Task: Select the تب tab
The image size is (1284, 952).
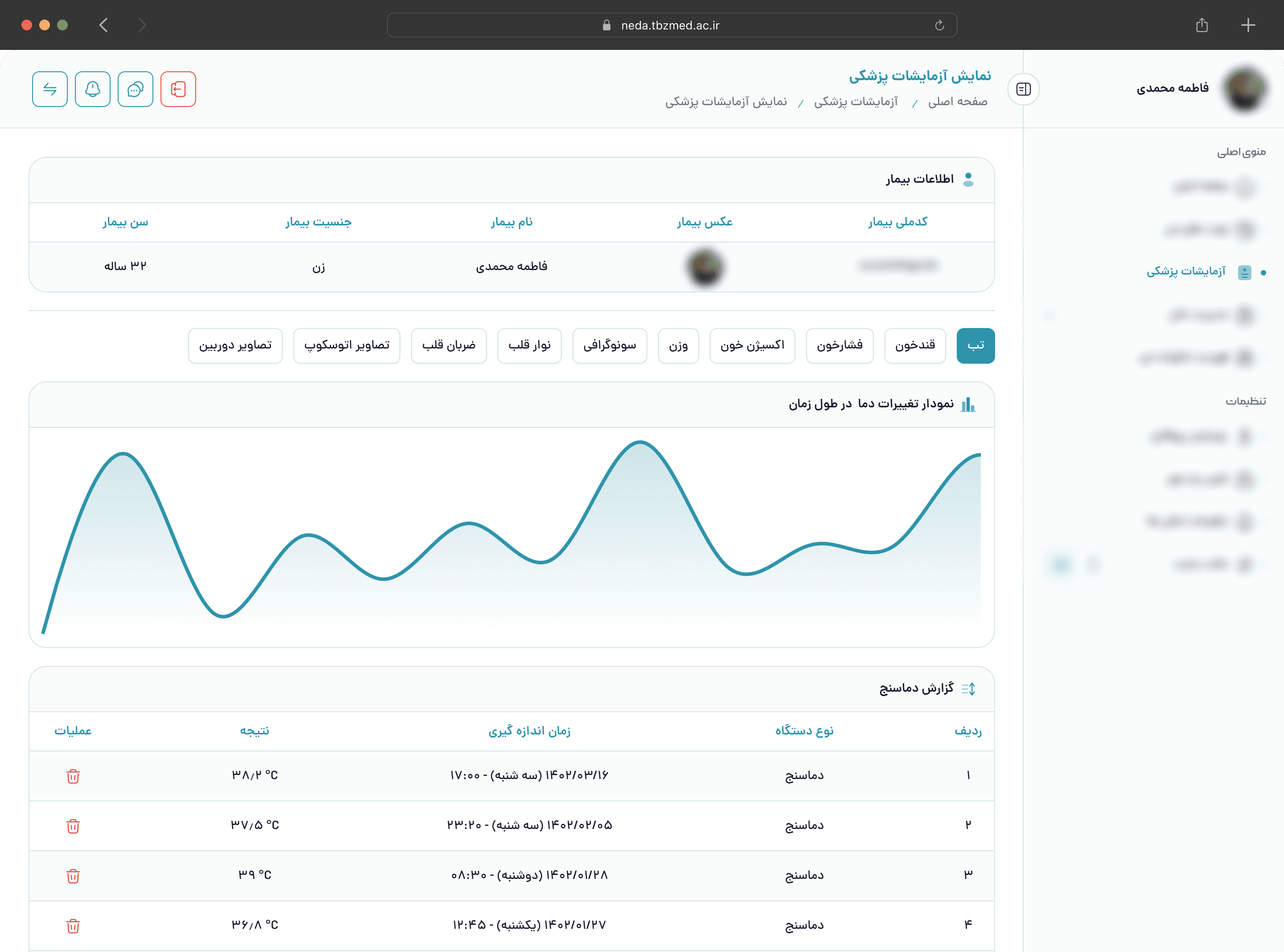Action: click(975, 346)
